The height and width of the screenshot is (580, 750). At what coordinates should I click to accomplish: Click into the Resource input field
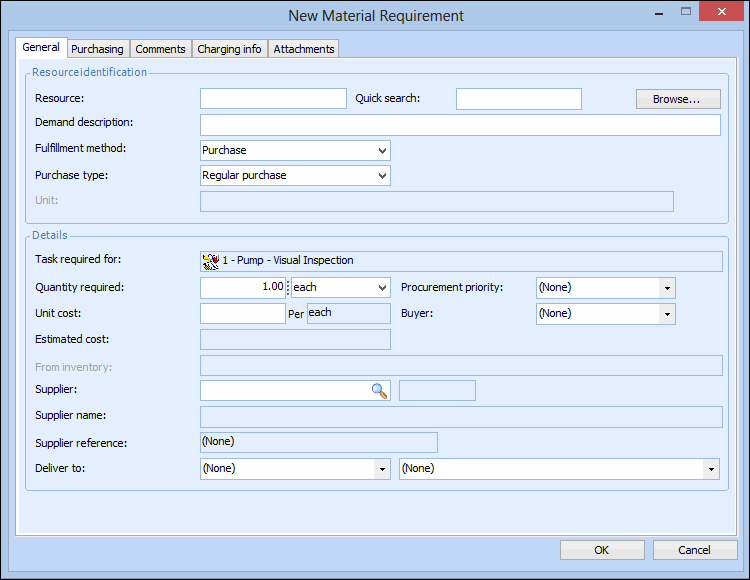point(273,99)
